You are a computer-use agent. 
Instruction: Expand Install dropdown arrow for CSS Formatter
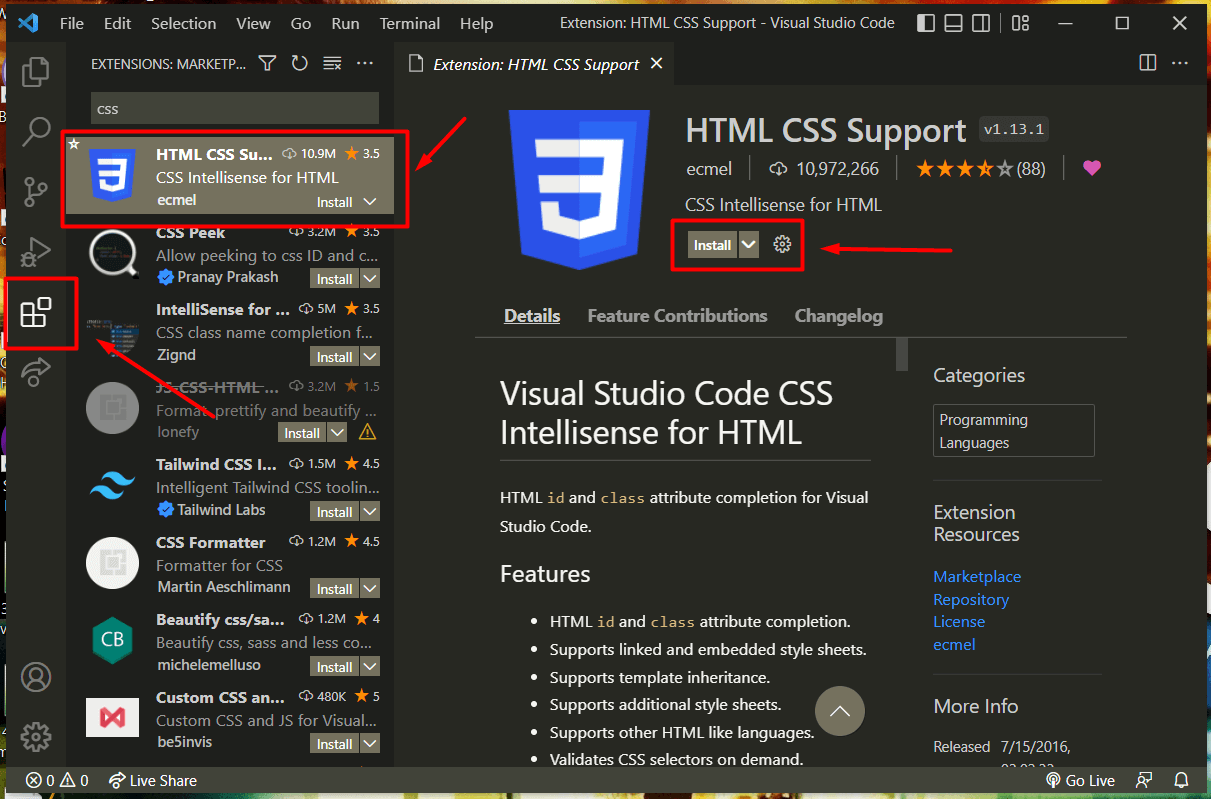[370, 589]
